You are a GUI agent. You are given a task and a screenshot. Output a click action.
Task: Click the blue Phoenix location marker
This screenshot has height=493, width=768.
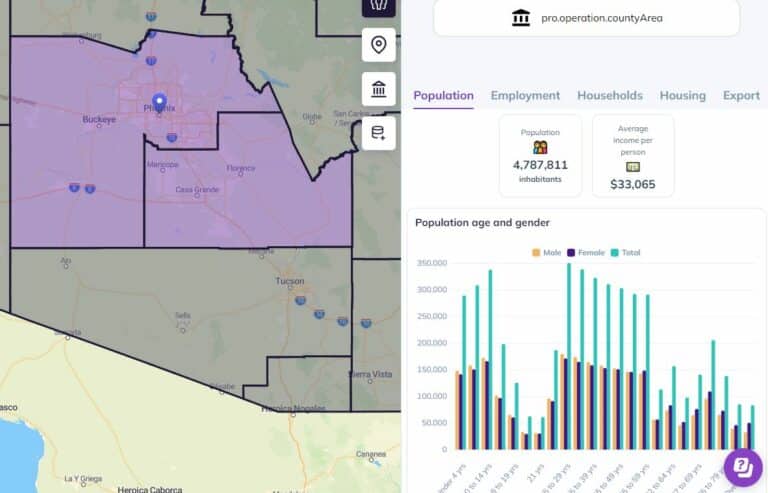pos(159,103)
